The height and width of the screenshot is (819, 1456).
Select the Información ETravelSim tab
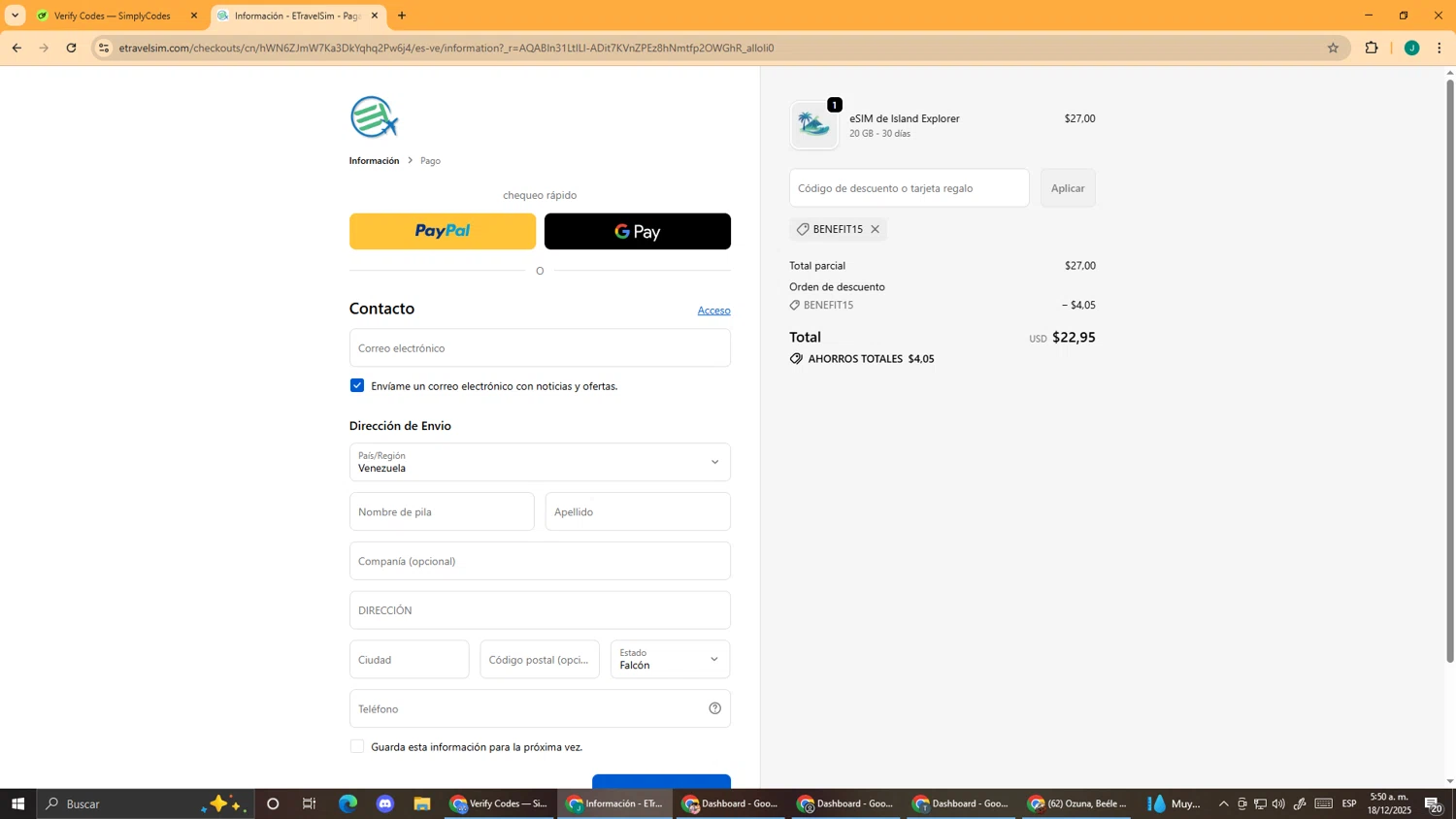[x=298, y=16]
